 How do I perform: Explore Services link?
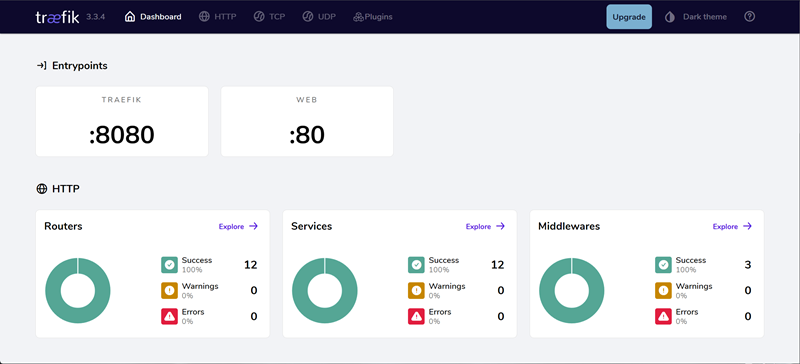pos(485,226)
